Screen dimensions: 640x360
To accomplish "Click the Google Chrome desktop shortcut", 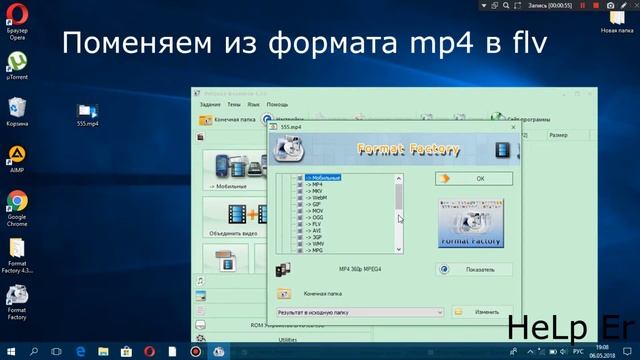I will [17, 208].
